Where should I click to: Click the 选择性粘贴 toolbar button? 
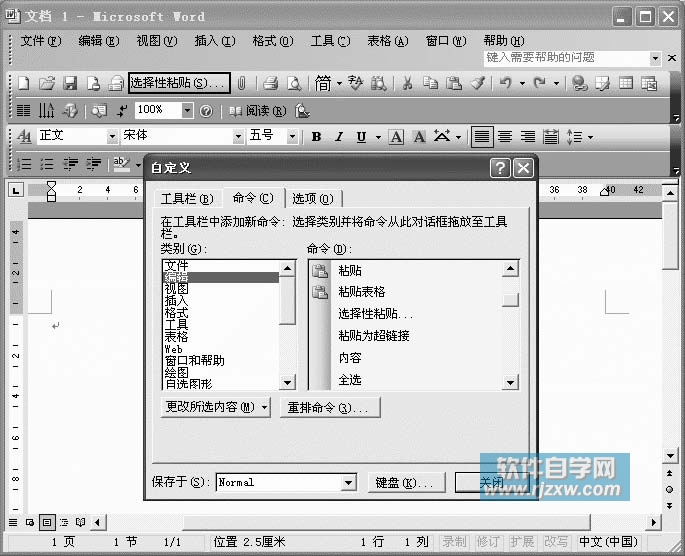tap(179, 83)
